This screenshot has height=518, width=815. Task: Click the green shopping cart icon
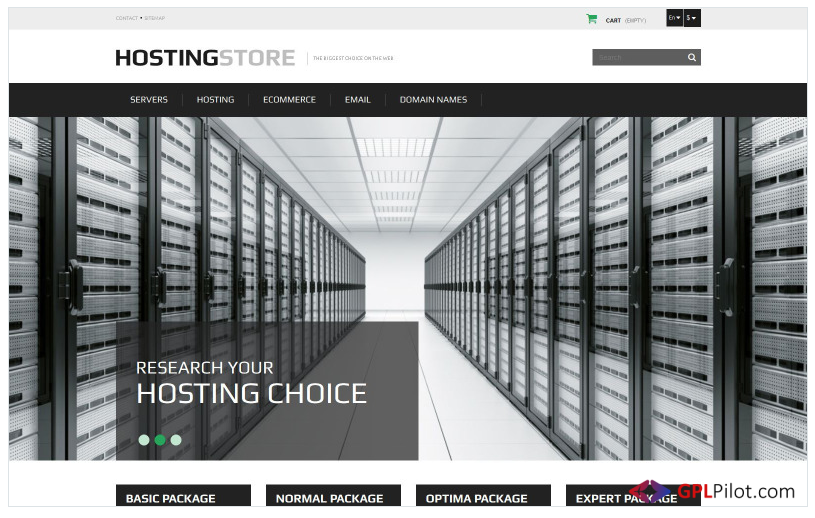coord(591,19)
